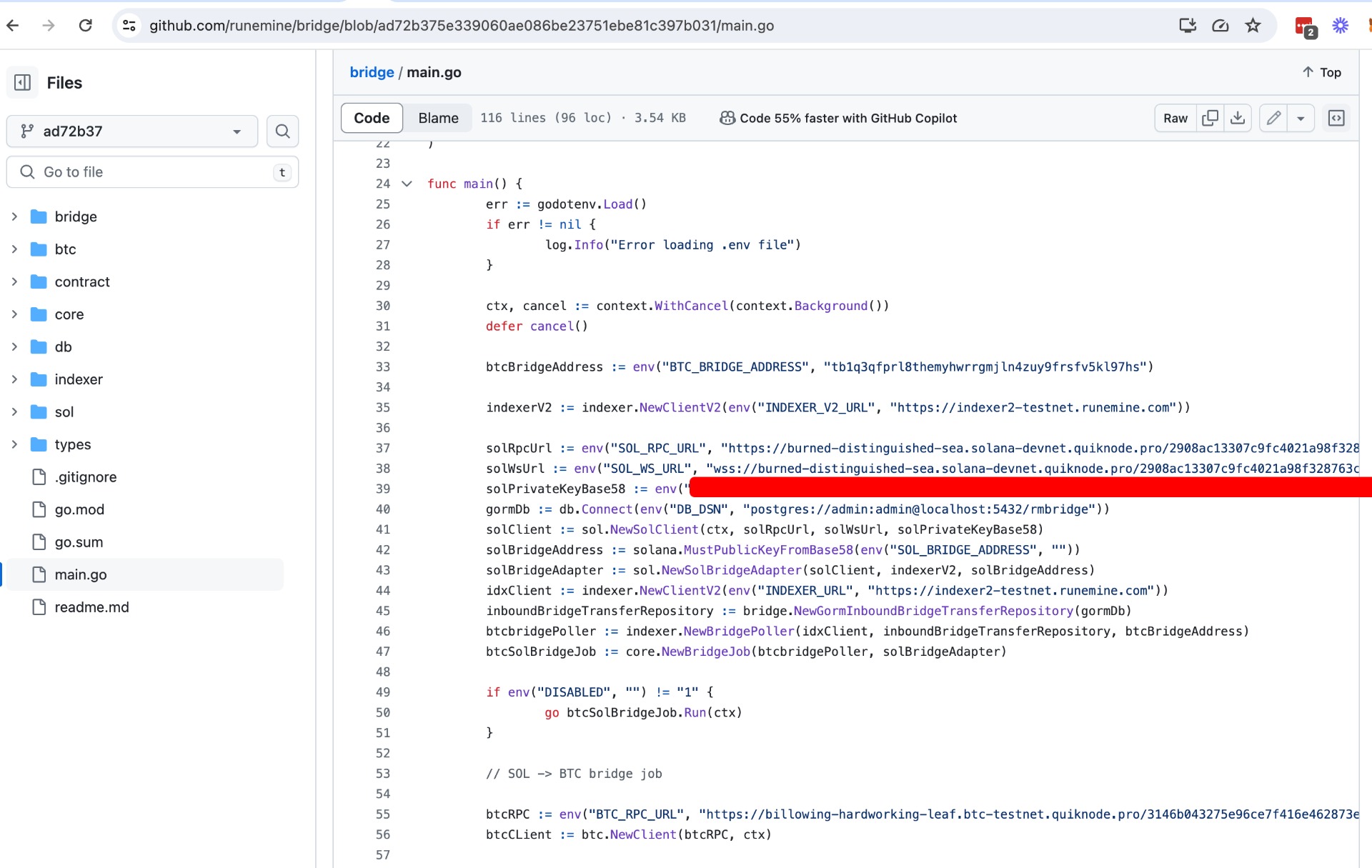The image size is (1372, 868).
Task: Click the Files panel heading
Action: (x=64, y=83)
